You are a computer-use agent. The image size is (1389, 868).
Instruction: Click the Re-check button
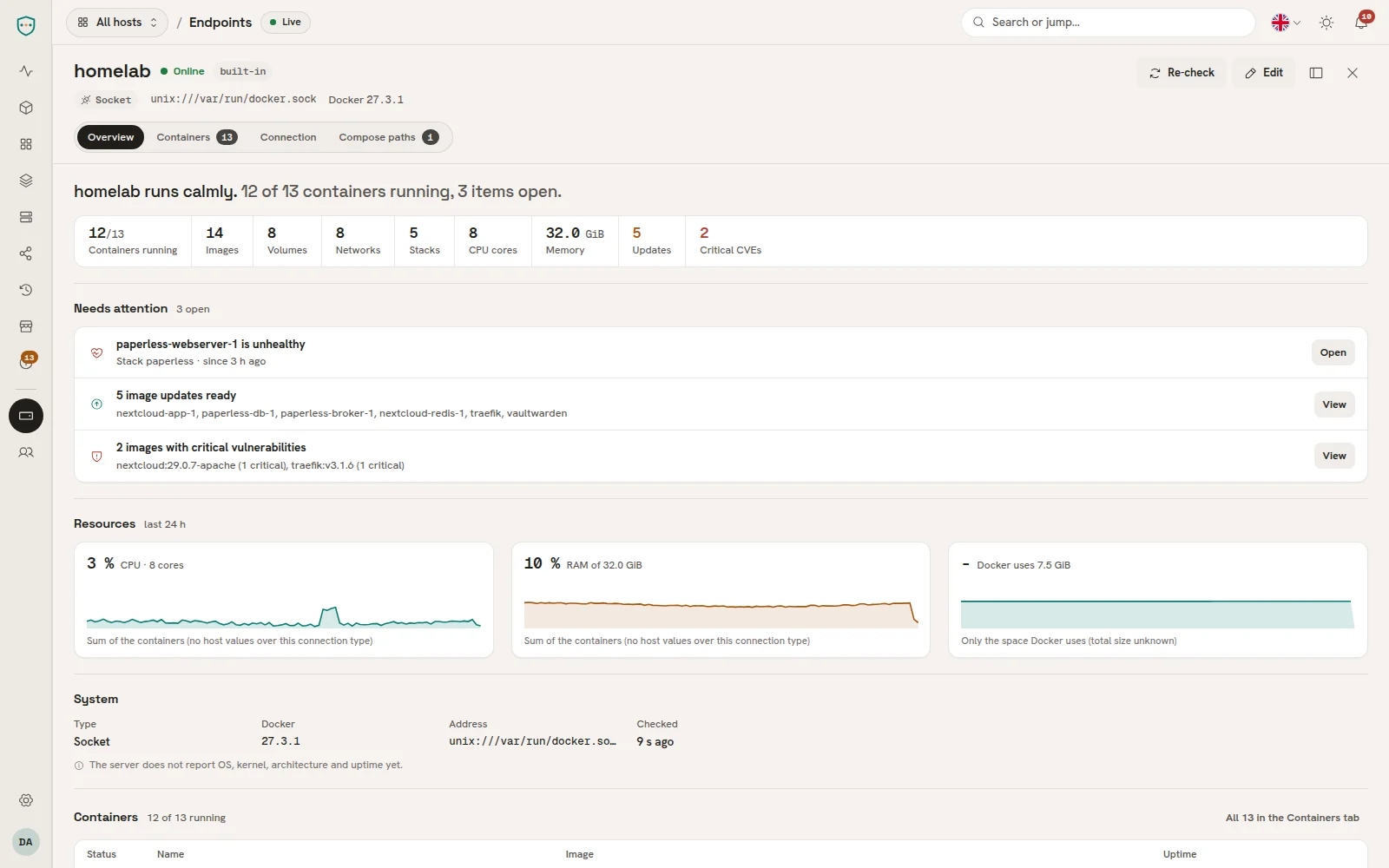(1182, 73)
